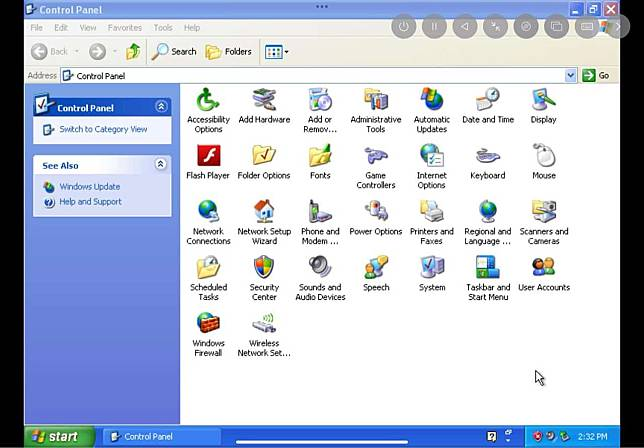
Task: Open the Forward button history arrow
Action: pyautogui.click(x=115, y=52)
